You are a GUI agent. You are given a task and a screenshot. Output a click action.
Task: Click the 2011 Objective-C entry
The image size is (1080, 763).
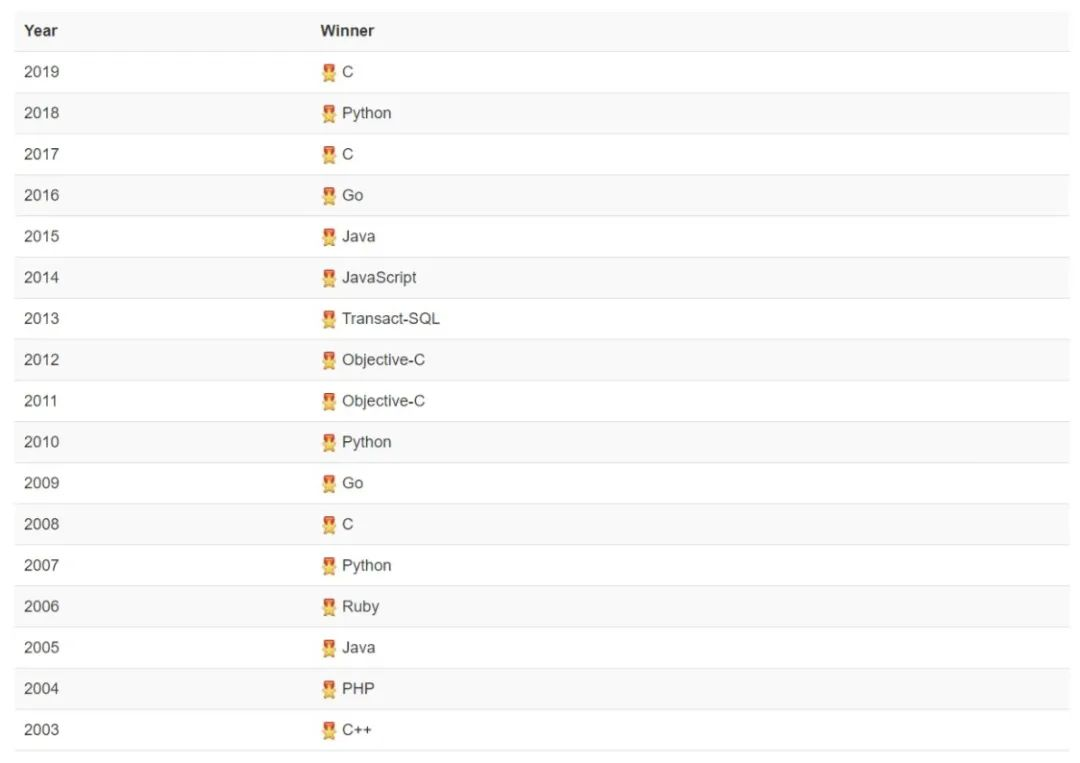point(383,401)
